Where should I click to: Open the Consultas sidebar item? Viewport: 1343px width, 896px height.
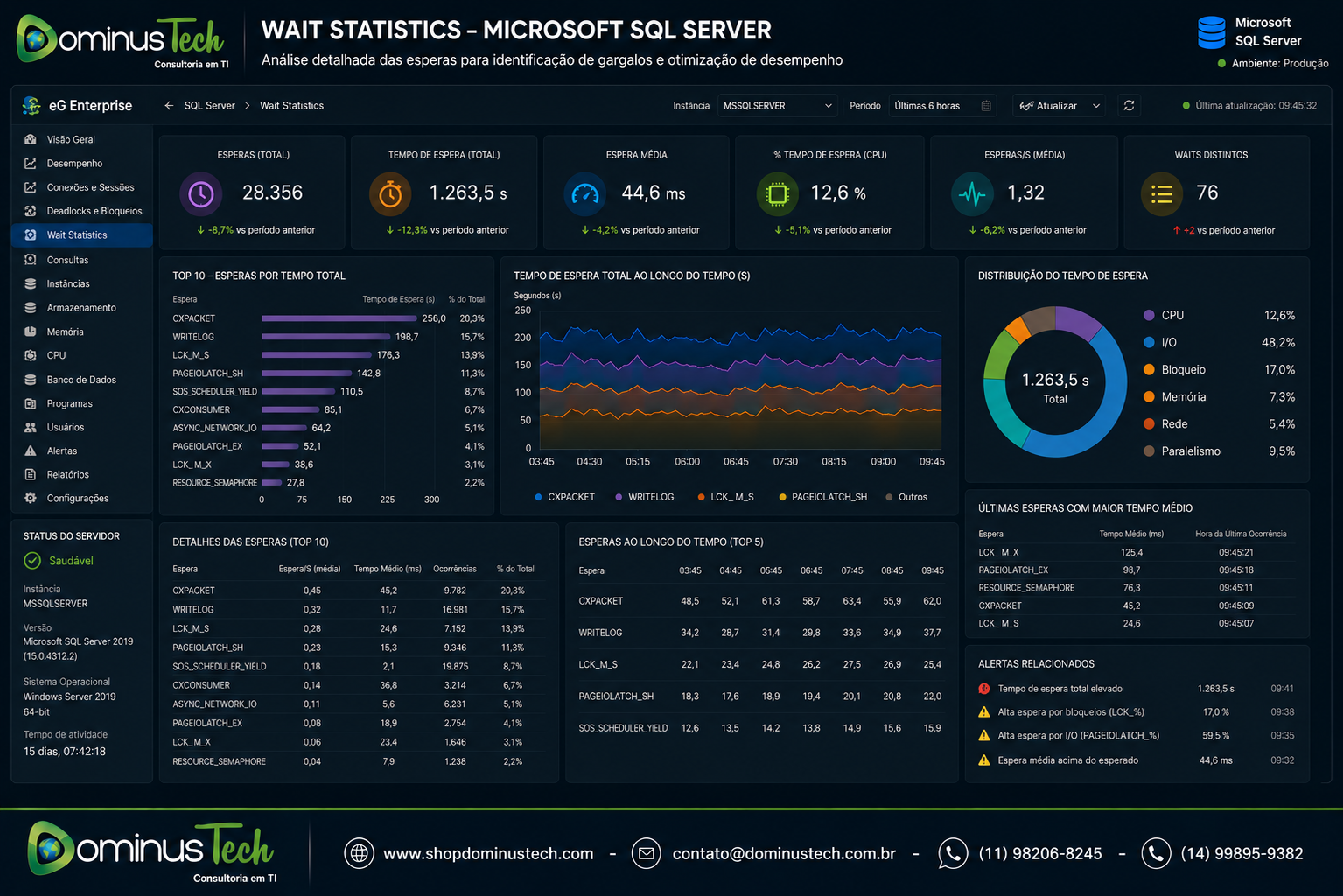pos(67,260)
